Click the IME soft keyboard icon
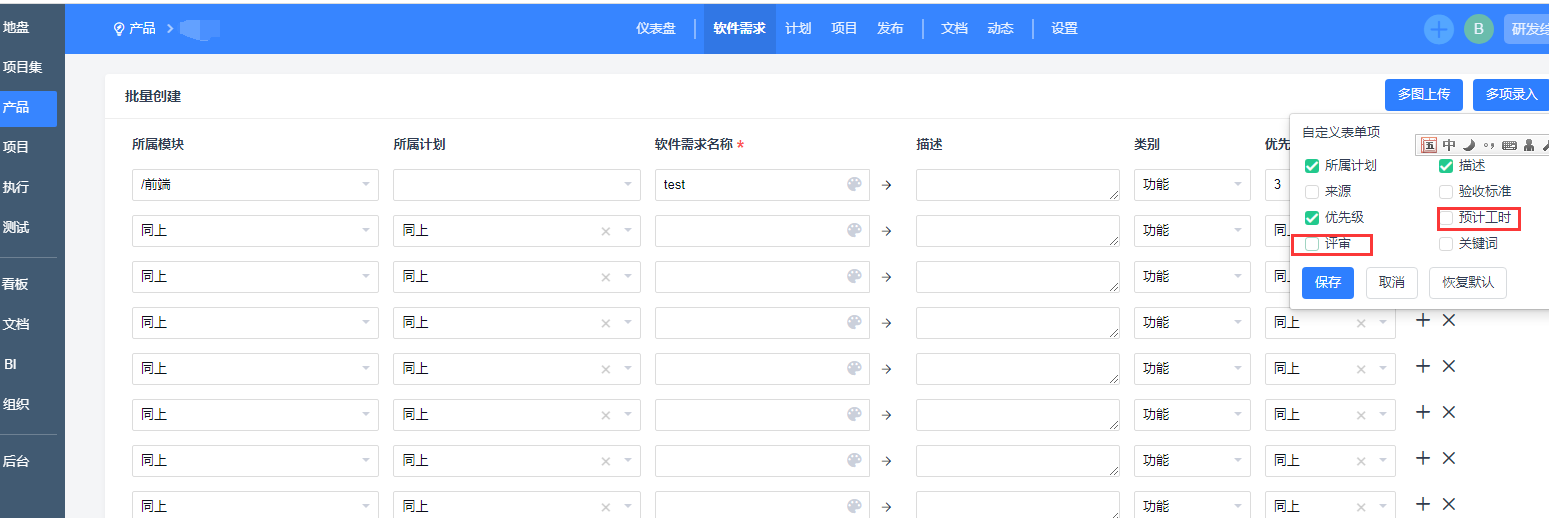Image resolution: width=1549 pixels, height=518 pixels. point(1509,145)
